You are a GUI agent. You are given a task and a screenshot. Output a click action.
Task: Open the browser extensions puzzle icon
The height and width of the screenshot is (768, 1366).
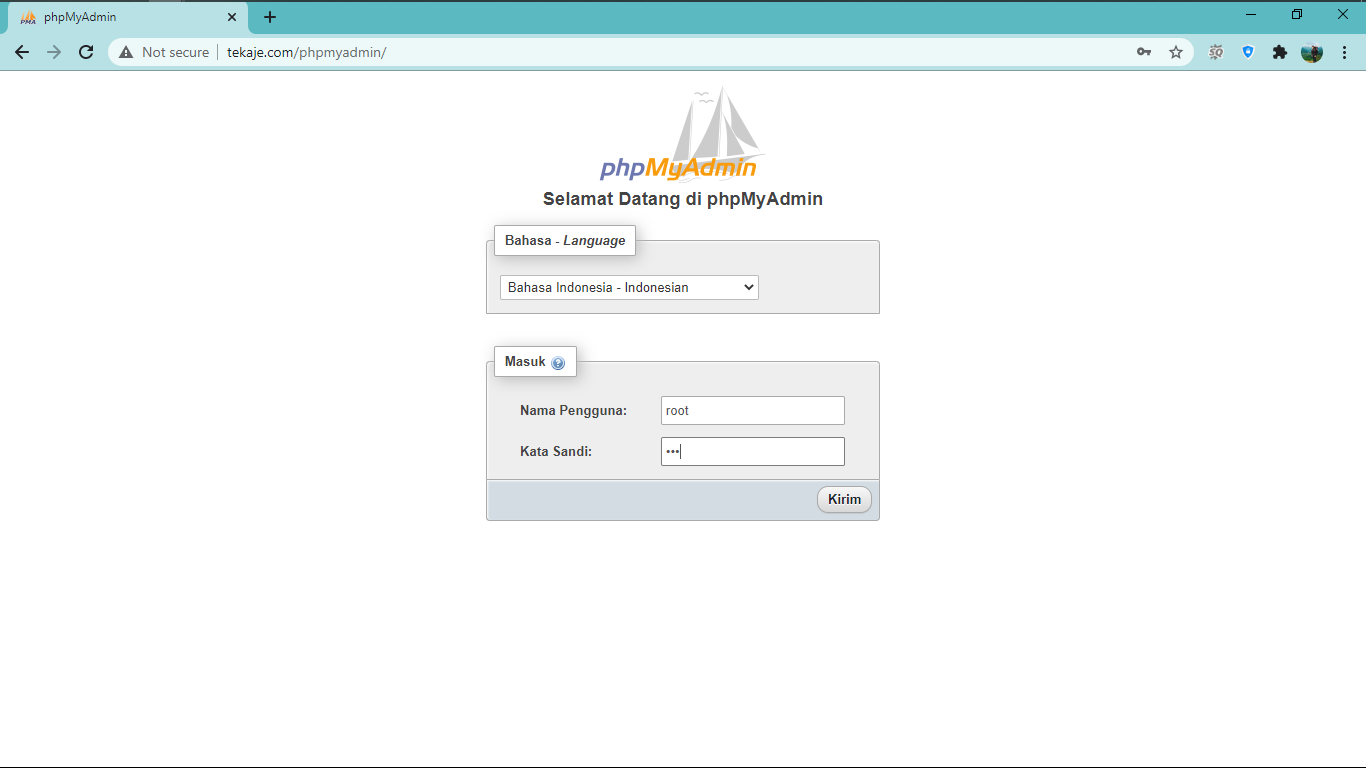pos(1280,52)
